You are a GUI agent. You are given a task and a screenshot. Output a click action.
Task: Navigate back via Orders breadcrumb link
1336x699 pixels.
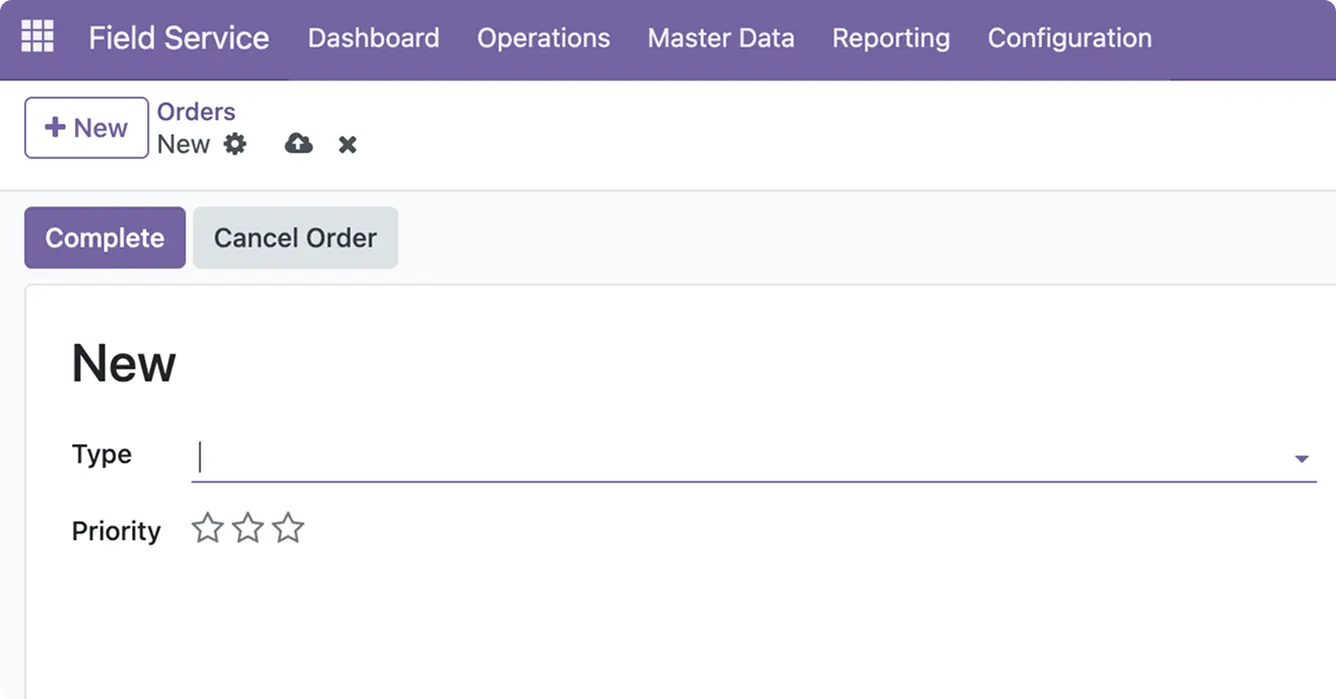[196, 112]
